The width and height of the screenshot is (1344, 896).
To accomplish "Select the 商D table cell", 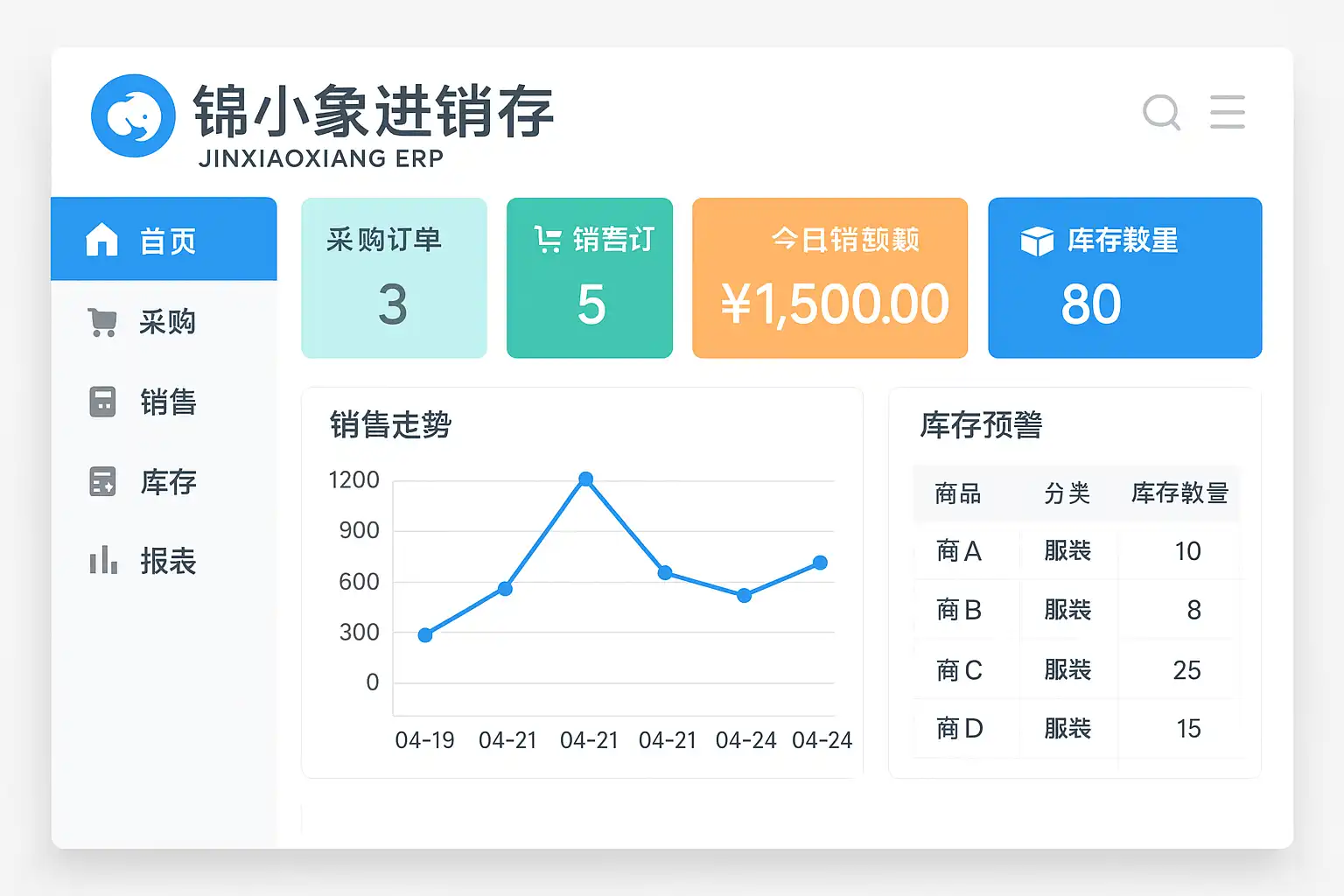I will pos(960,728).
